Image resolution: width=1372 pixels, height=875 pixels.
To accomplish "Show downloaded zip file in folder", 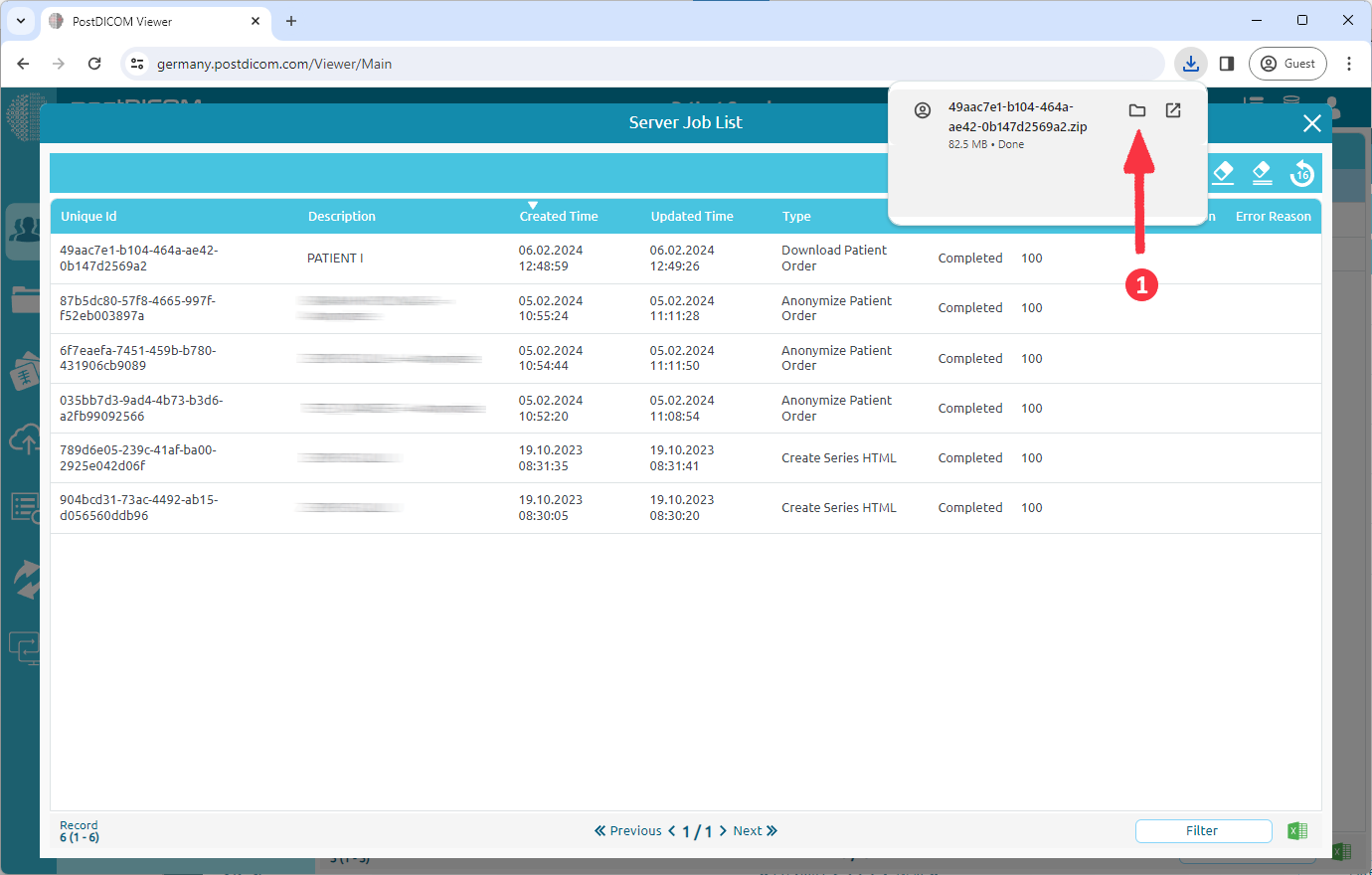I will (x=1137, y=110).
